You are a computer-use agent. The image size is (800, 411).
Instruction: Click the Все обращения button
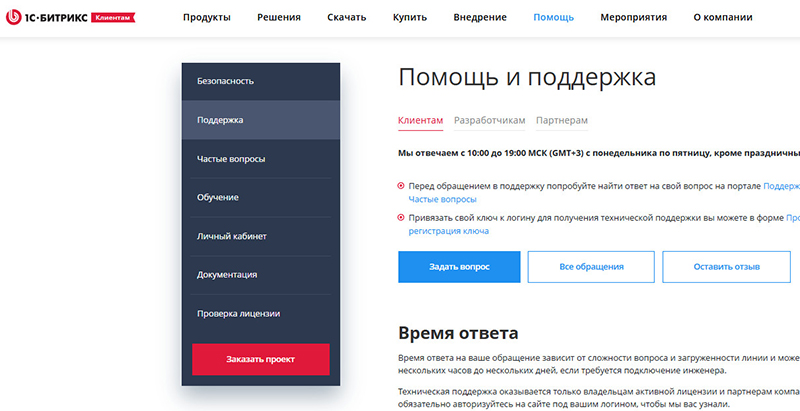(x=591, y=267)
